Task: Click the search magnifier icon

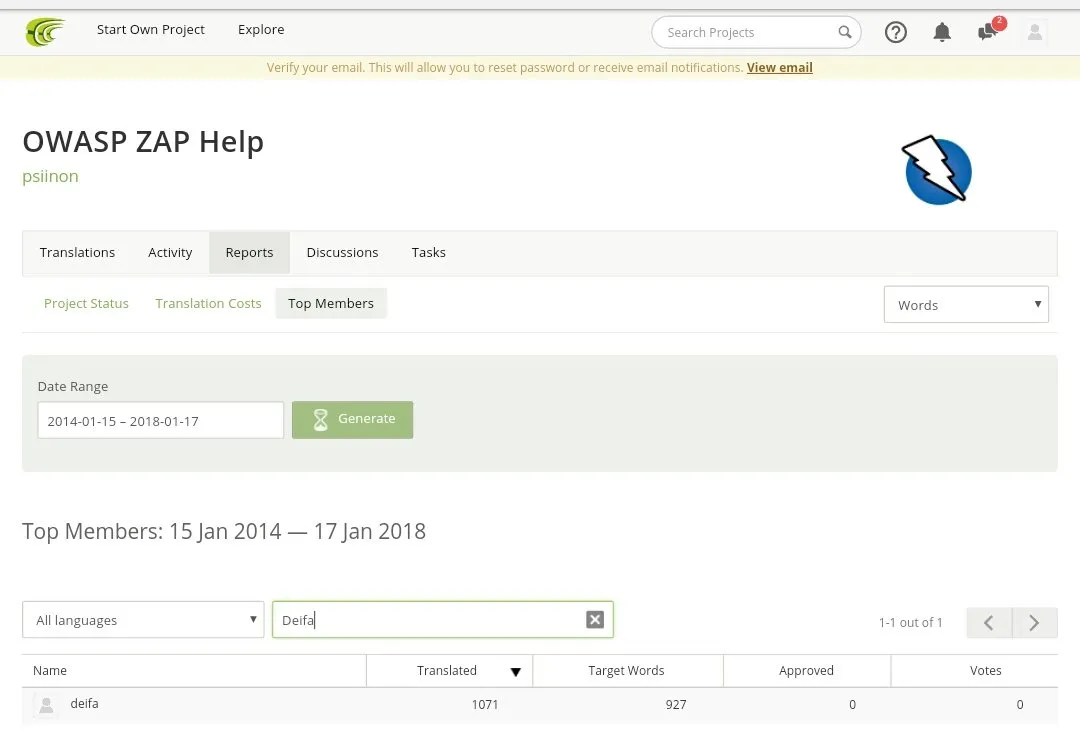Action: coord(844,32)
